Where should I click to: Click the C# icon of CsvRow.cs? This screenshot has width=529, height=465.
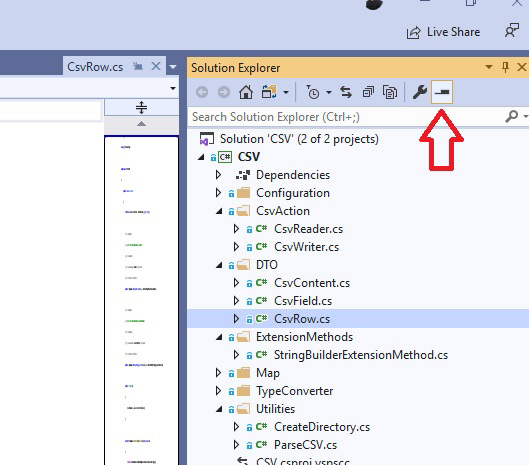(261, 318)
